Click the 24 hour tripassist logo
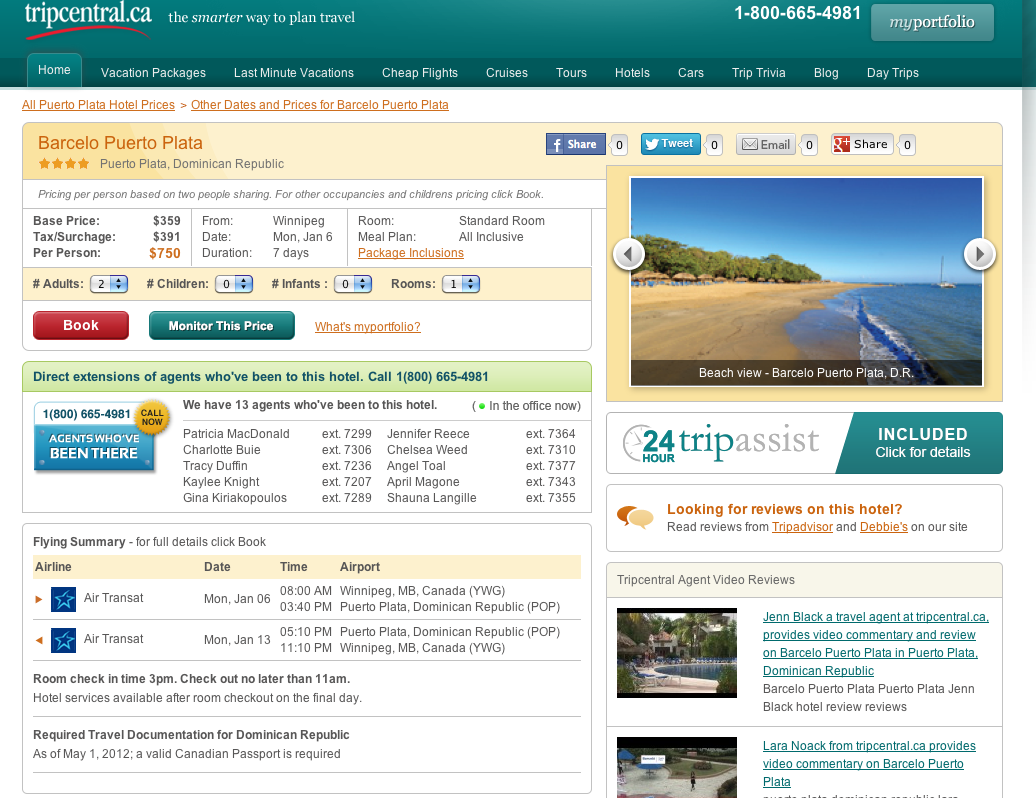The width and height of the screenshot is (1036, 798). coord(721,443)
